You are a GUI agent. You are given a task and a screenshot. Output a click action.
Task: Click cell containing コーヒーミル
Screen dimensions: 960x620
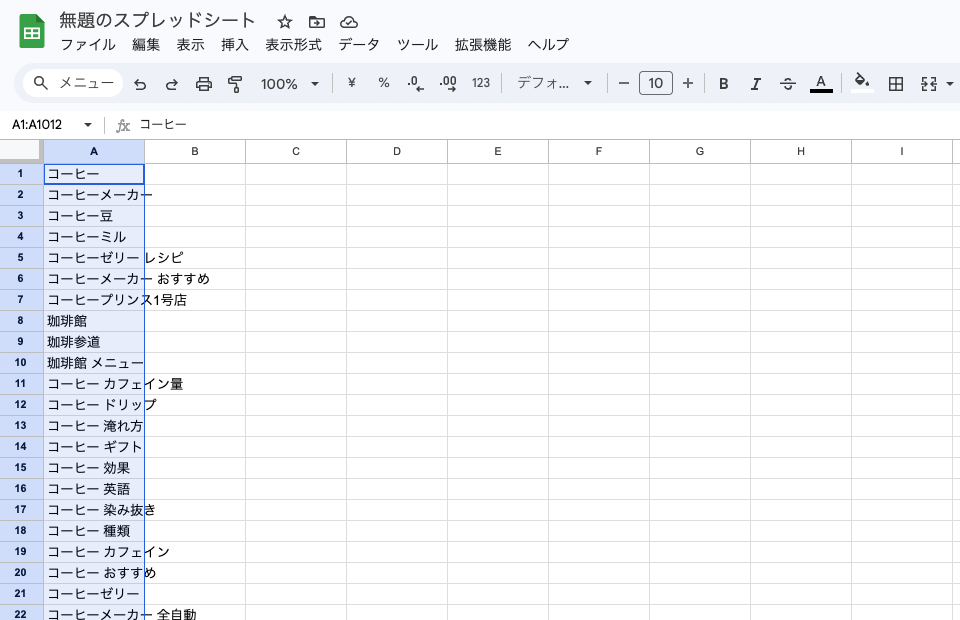(94, 237)
